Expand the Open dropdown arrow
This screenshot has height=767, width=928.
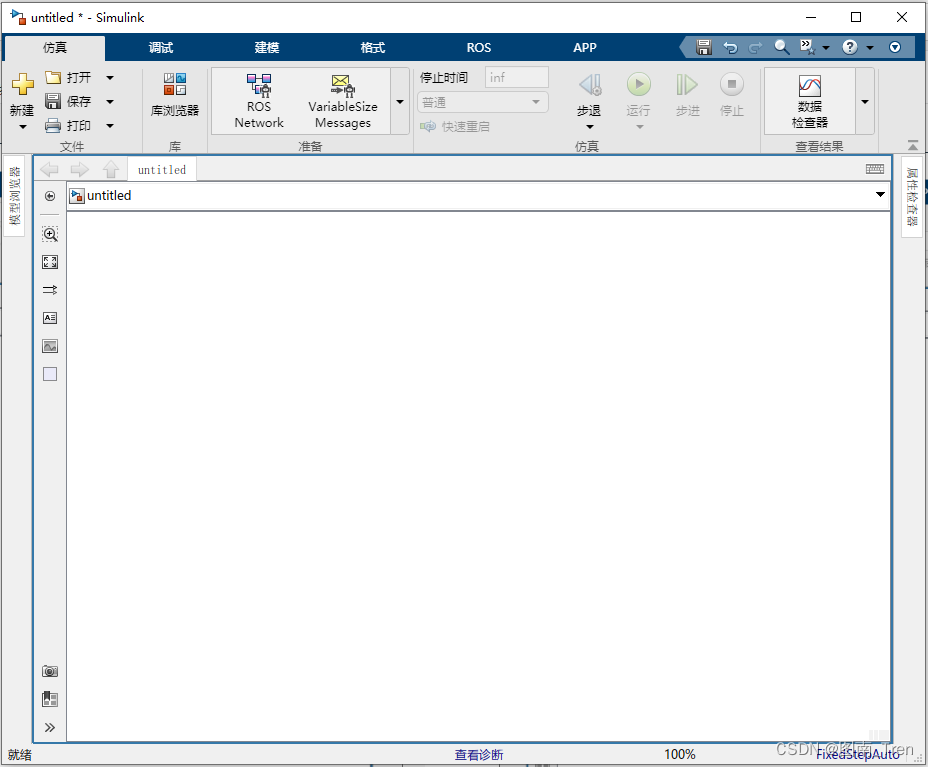point(109,78)
